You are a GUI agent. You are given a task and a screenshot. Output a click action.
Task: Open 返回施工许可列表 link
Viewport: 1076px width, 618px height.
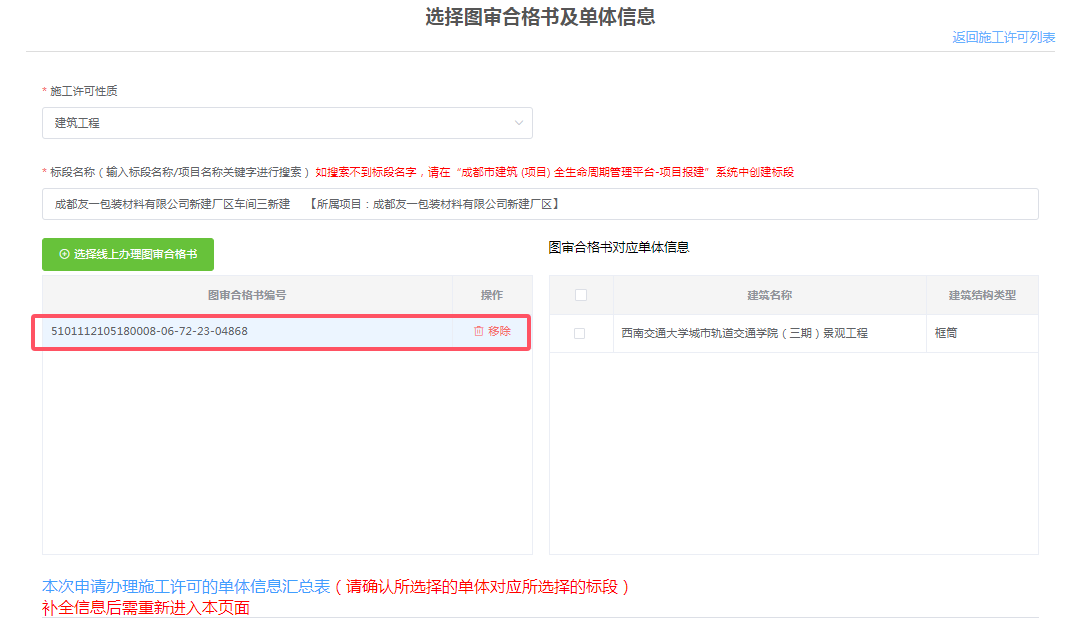(x=1003, y=38)
